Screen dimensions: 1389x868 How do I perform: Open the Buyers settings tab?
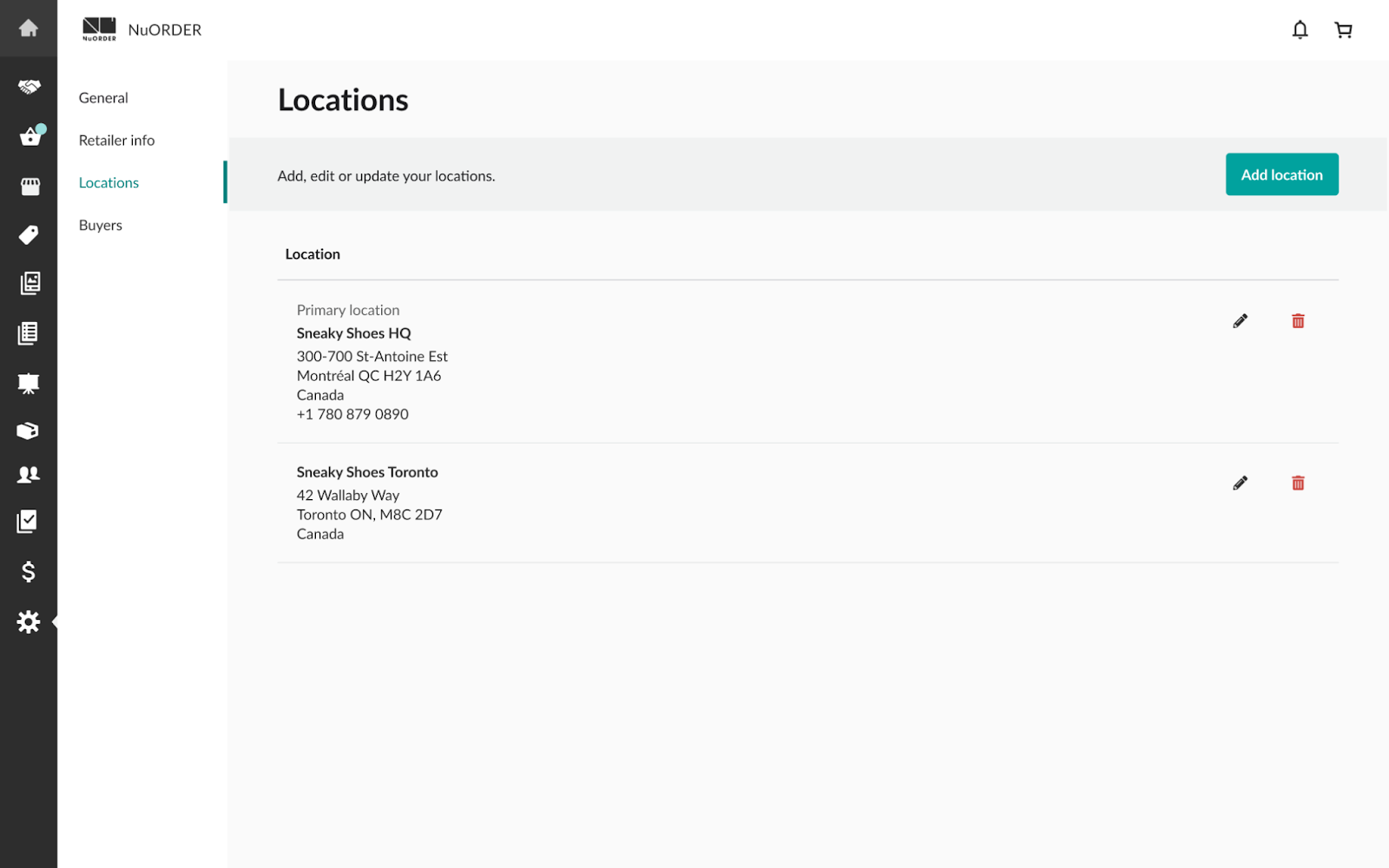(x=101, y=226)
